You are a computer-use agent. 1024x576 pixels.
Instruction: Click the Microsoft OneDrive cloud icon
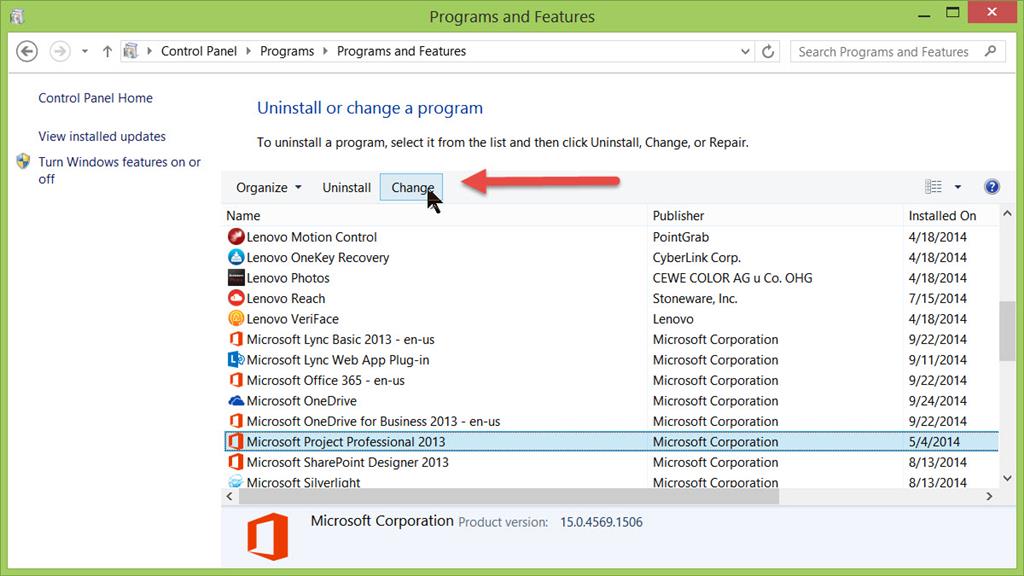pos(236,400)
